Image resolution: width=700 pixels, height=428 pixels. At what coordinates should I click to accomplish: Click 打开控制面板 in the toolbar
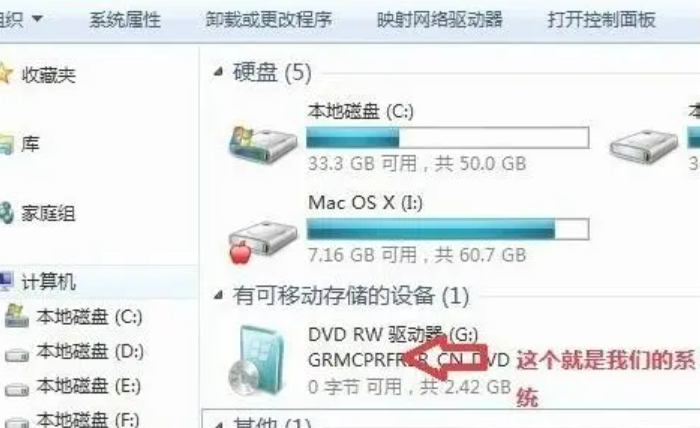[601, 20]
